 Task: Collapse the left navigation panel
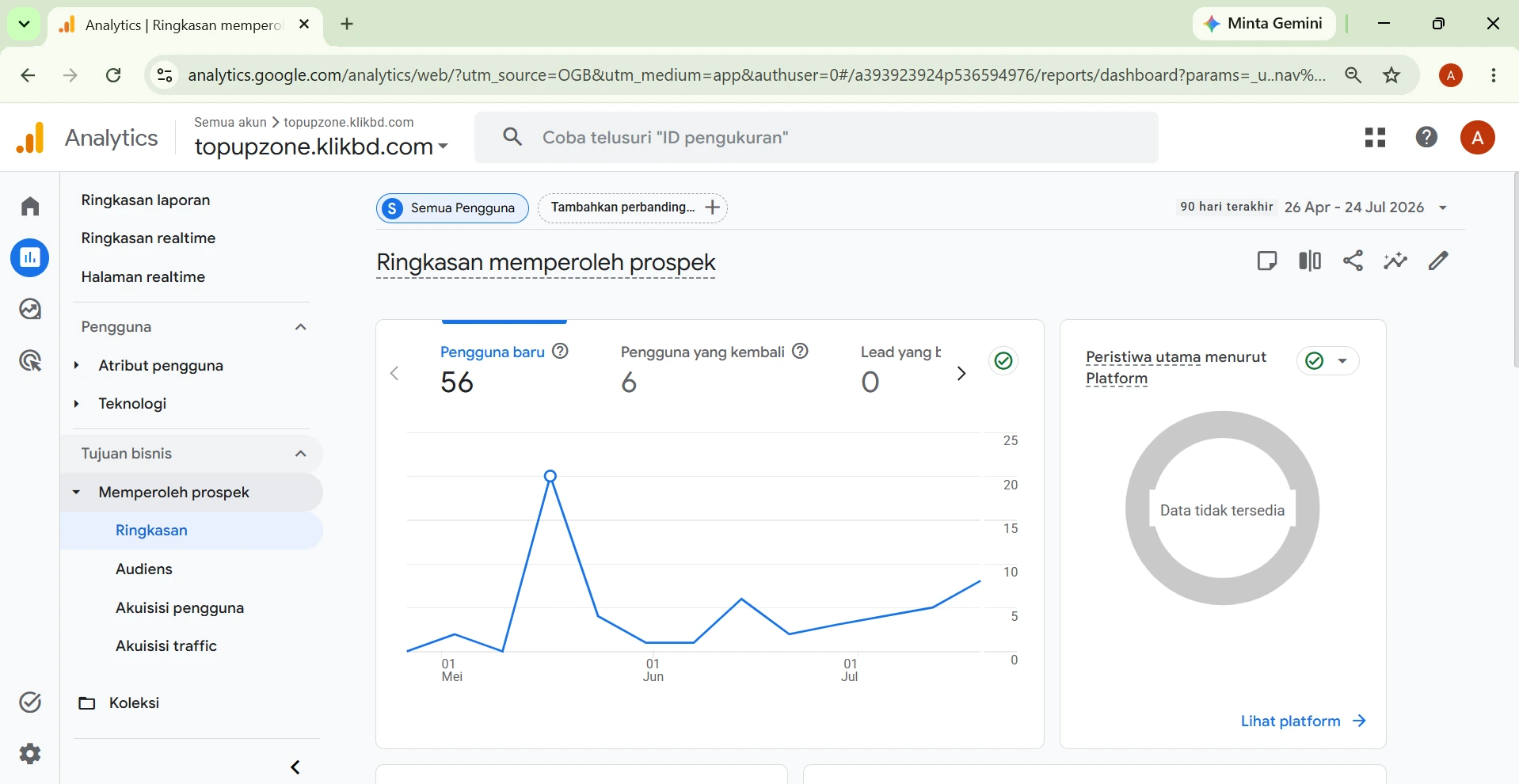[x=295, y=767]
